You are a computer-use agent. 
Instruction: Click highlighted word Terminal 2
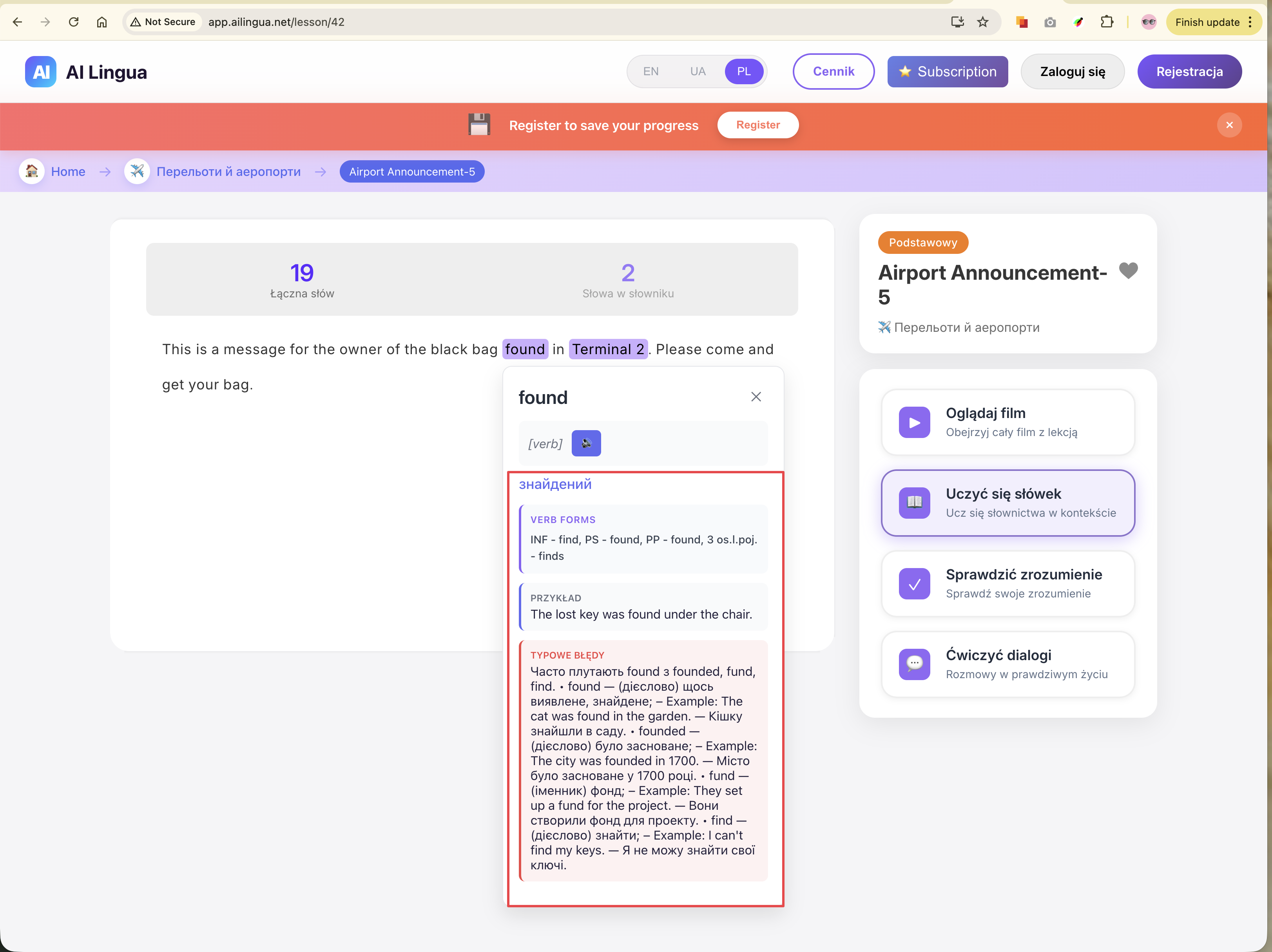pos(608,349)
